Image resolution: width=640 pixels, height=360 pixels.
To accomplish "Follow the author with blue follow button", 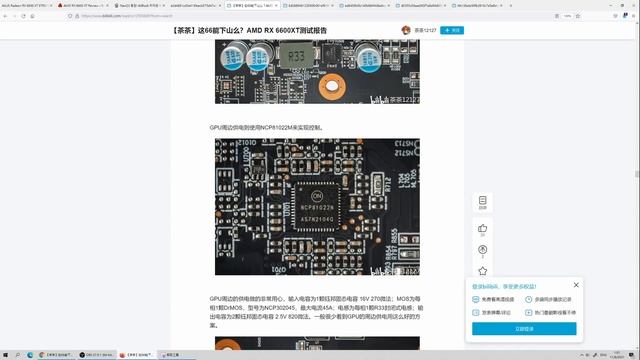I will [x=452, y=30].
